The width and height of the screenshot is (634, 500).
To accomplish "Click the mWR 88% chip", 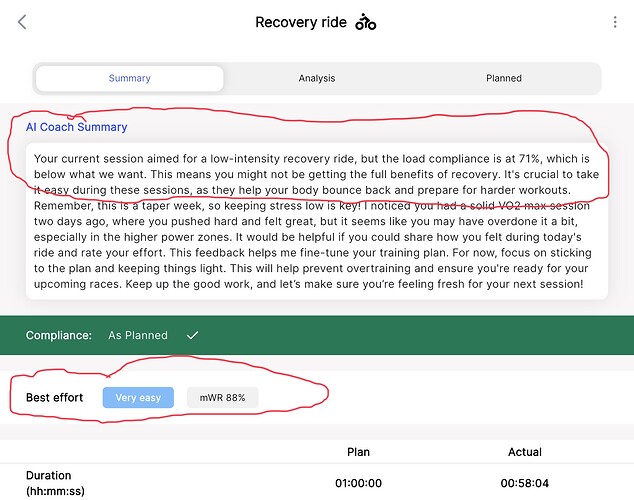I will pyautogui.click(x=222, y=398).
